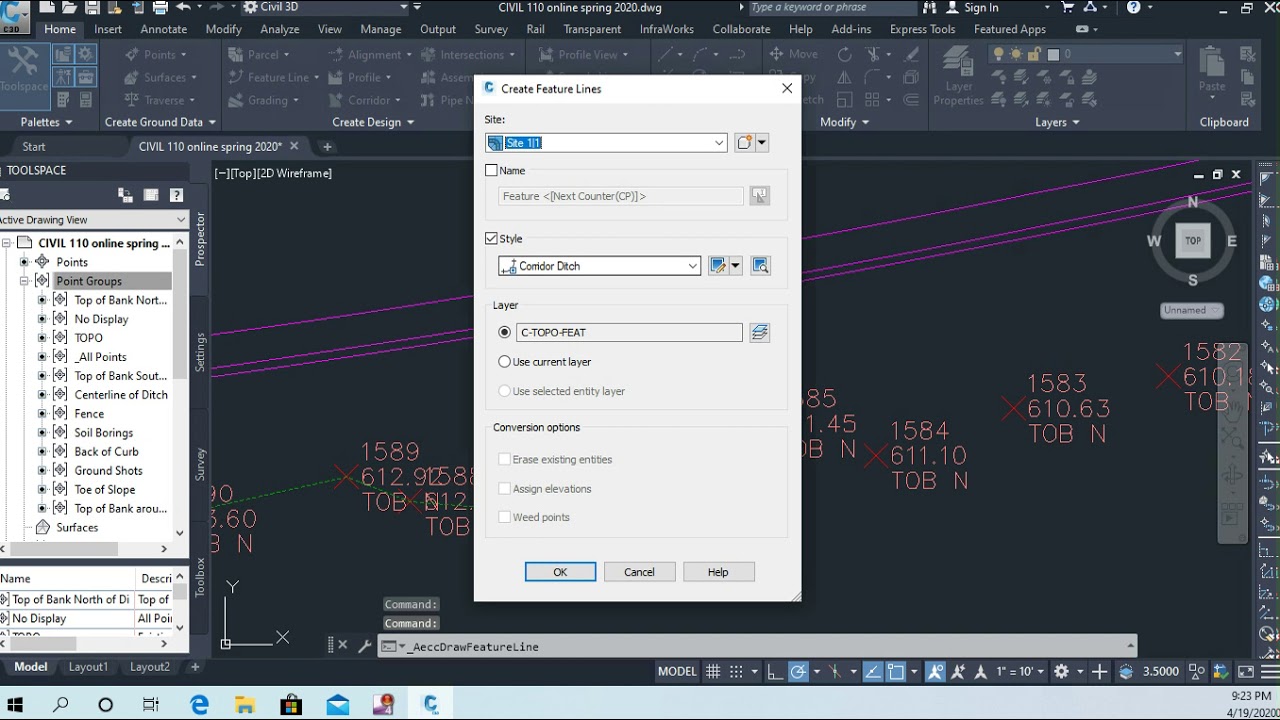Uncheck the Style checkbox
The height and width of the screenshot is (720, 1280).
(491, 238)
